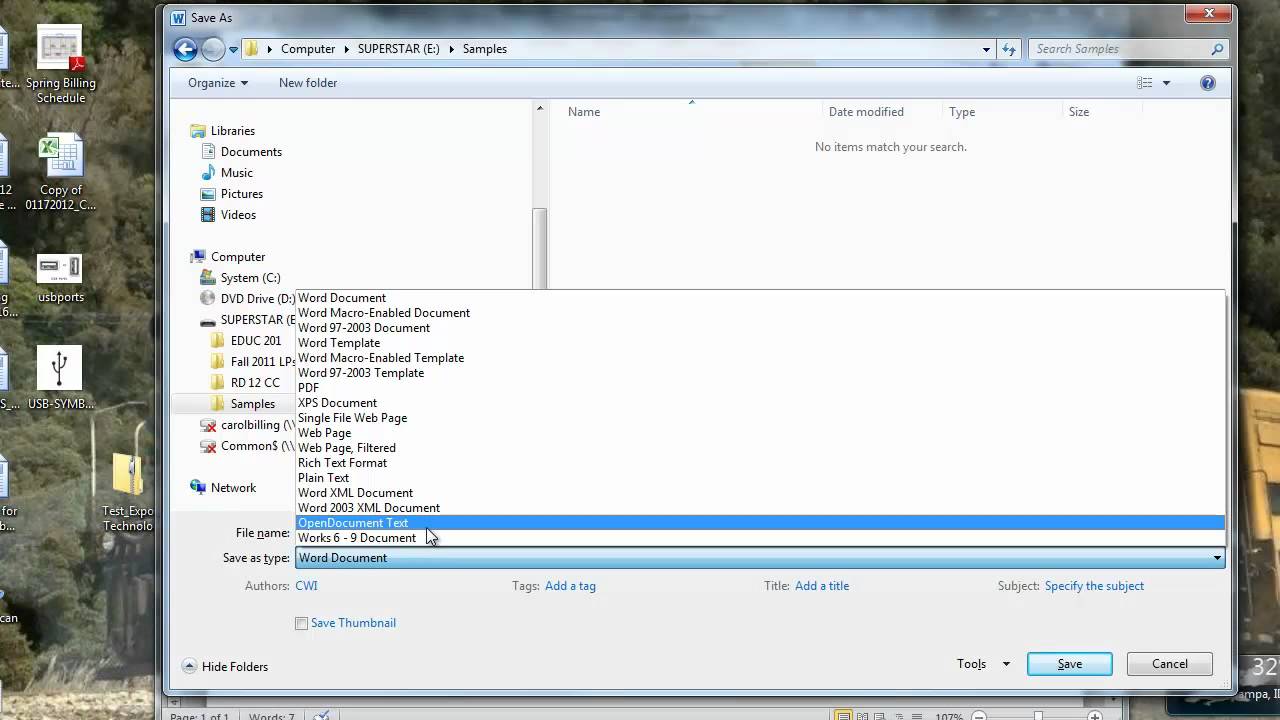Click the Help question mark icon
The image size is (1280, 720).
click(1208, 83)
